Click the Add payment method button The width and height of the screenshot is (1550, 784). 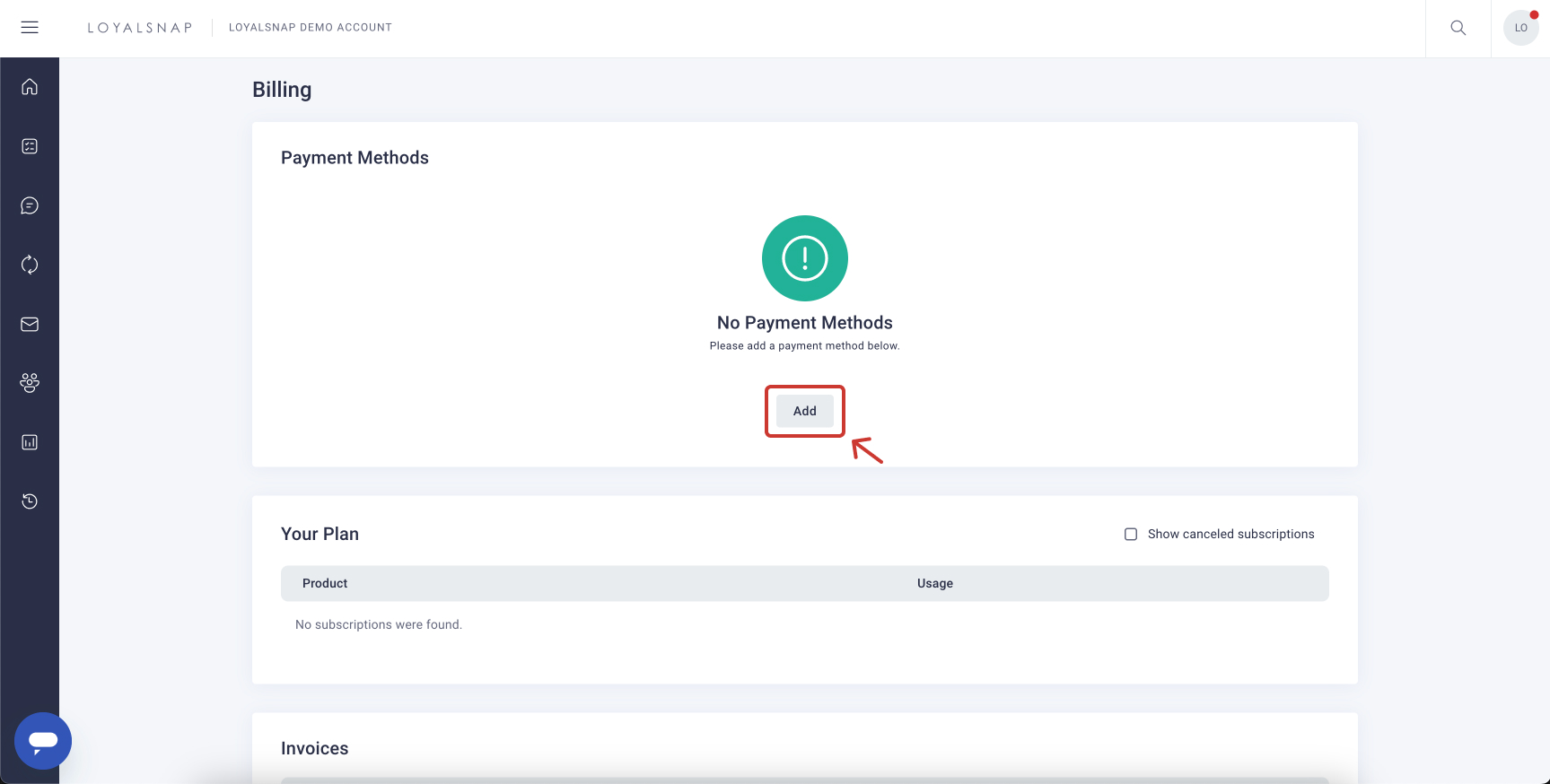point(804,411)
